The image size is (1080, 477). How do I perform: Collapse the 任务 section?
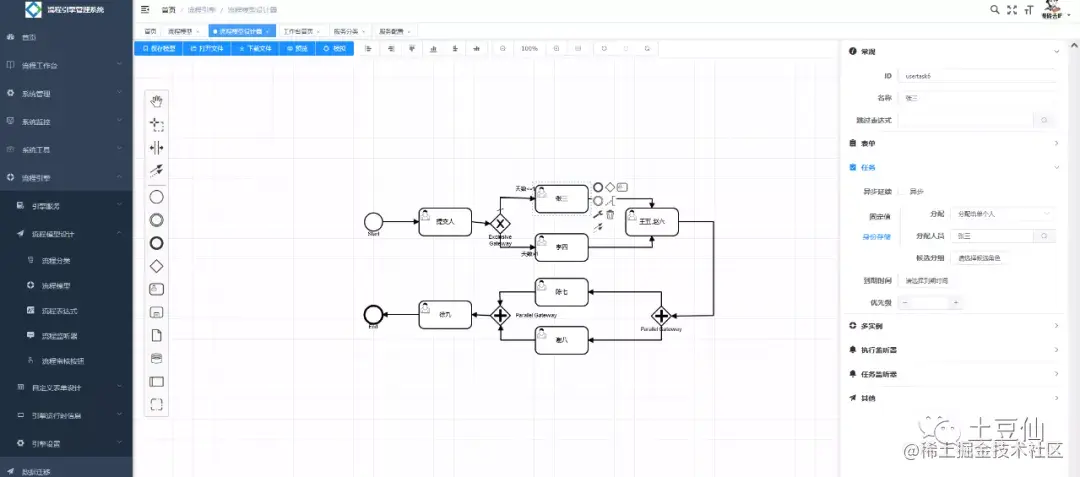click(955, 167)
